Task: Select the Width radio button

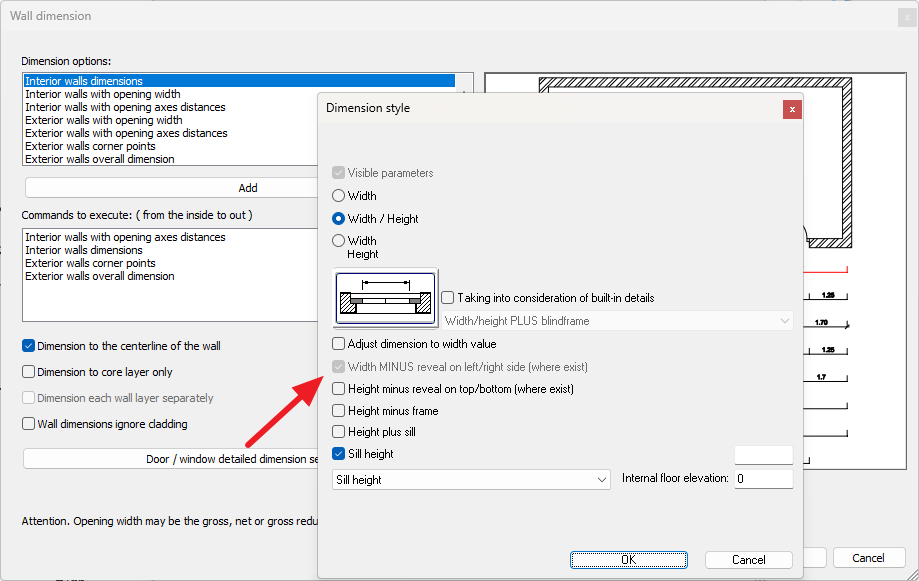Action: tap(339, 196)
